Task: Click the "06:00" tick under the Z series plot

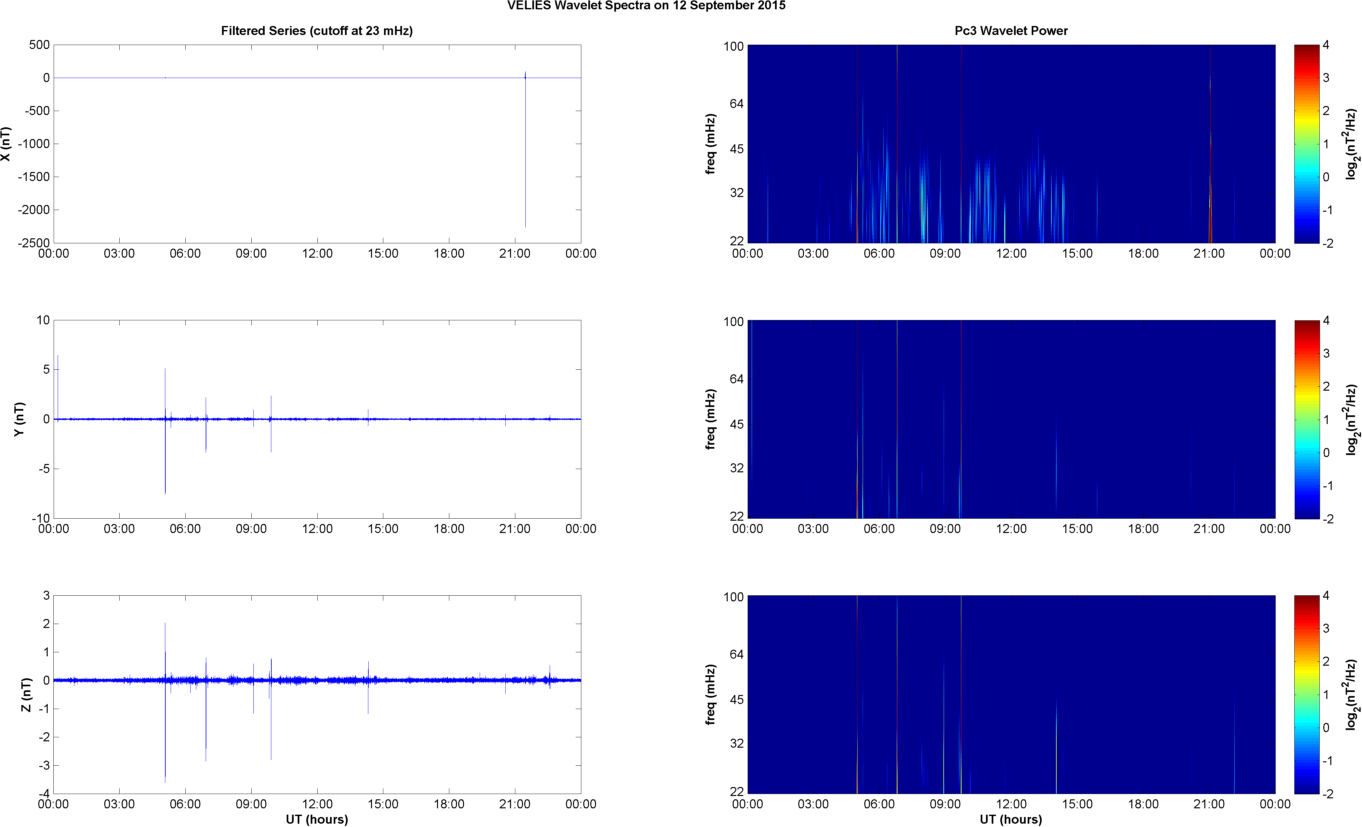Action: point(185,804)
